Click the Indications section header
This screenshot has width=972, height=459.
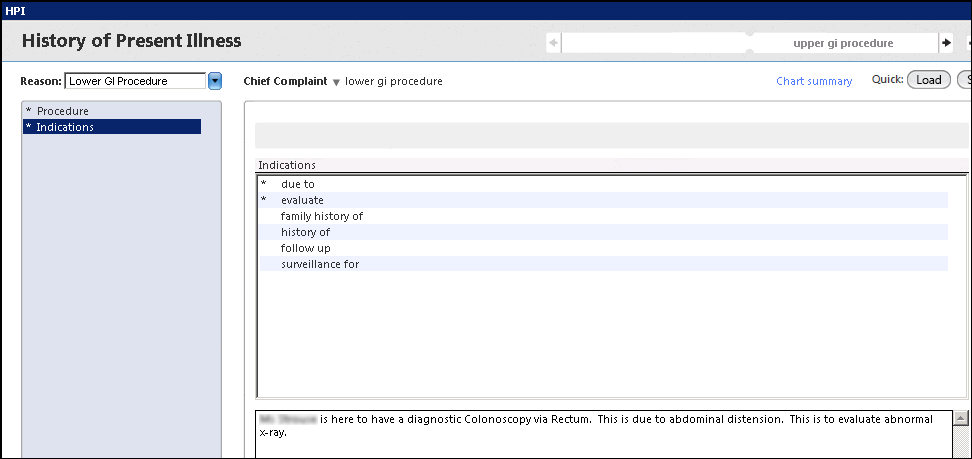pos(287,165)
